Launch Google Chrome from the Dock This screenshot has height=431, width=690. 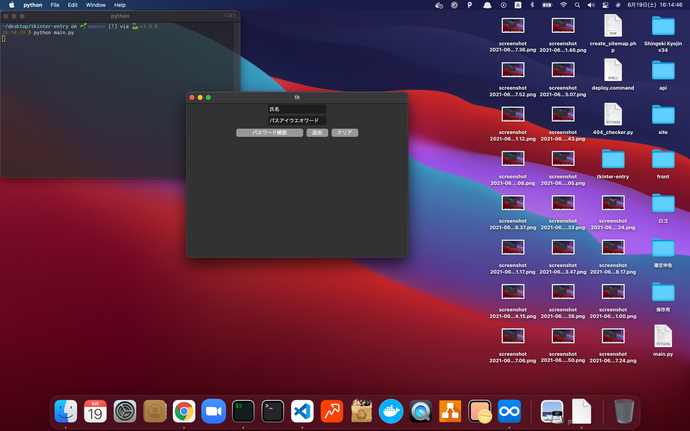tap(184, 411)
